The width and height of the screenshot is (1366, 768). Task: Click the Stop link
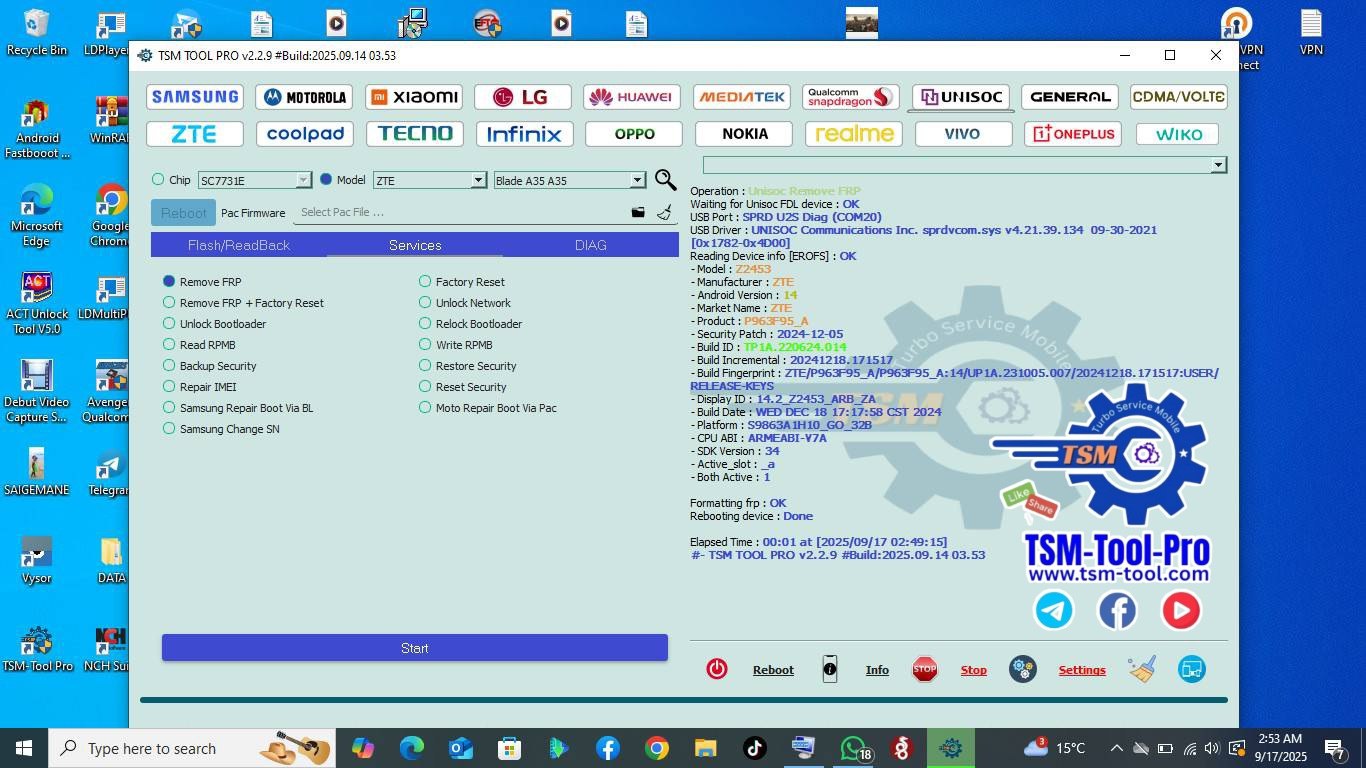[974, 670]
